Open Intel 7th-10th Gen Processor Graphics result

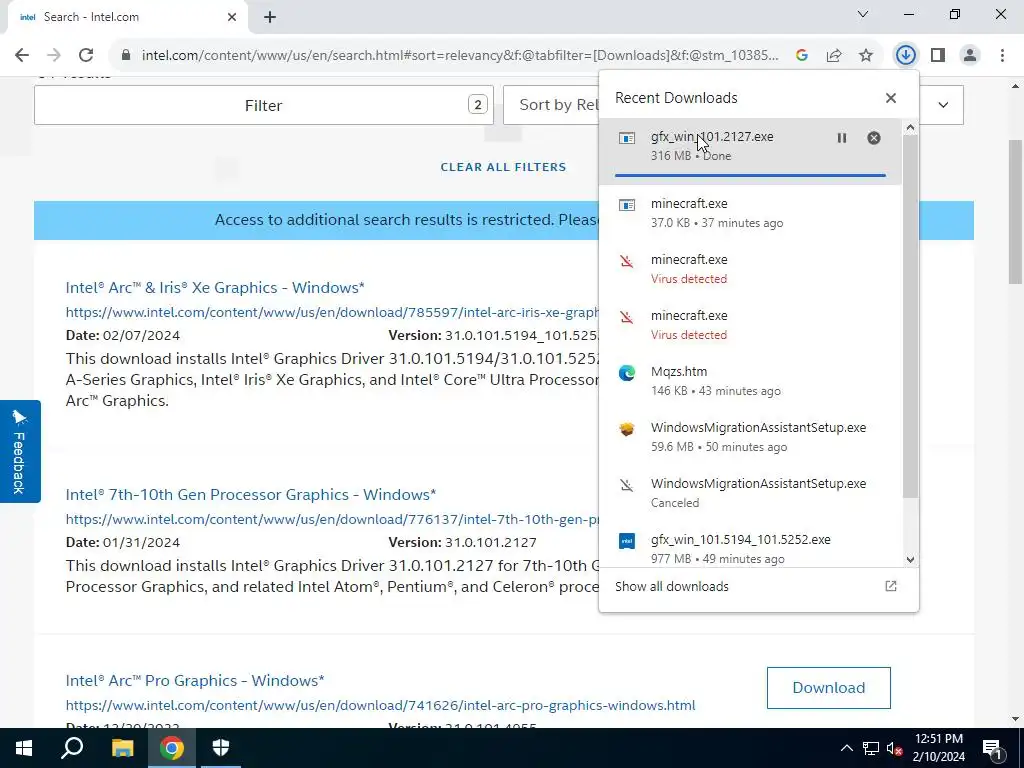(251, 494)
